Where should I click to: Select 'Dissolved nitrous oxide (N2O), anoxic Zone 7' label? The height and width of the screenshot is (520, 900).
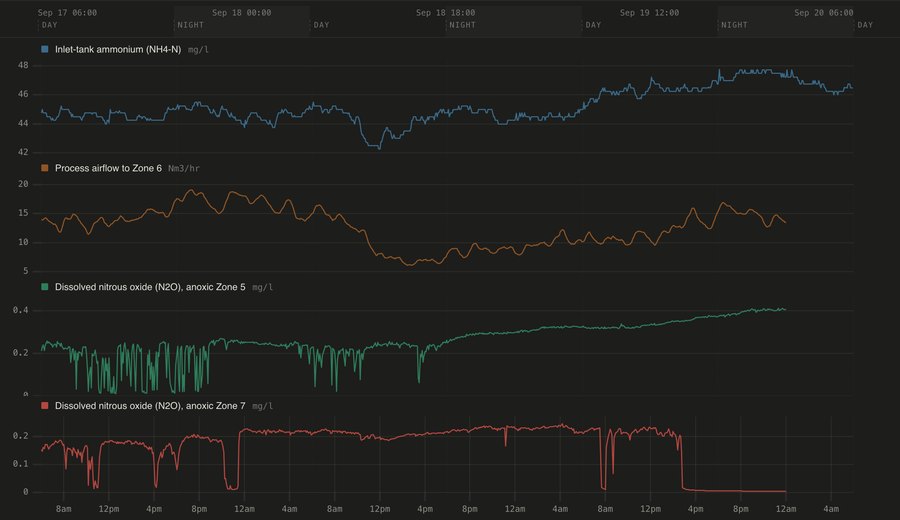[150, 406]
